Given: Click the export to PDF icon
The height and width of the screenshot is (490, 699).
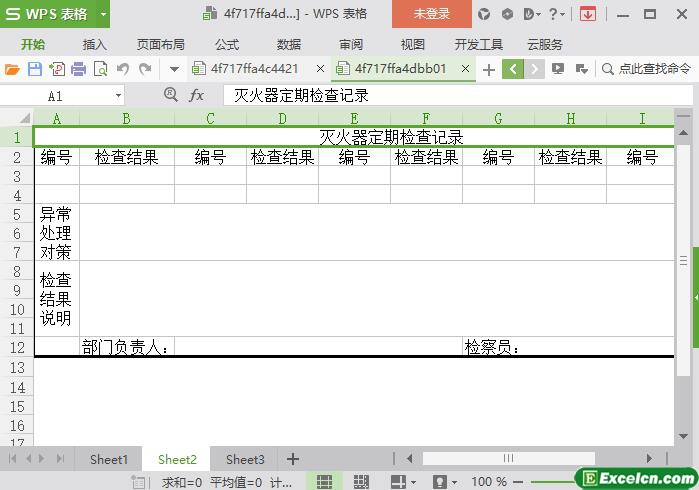Looking at the screenshot, I should point(57,69).
